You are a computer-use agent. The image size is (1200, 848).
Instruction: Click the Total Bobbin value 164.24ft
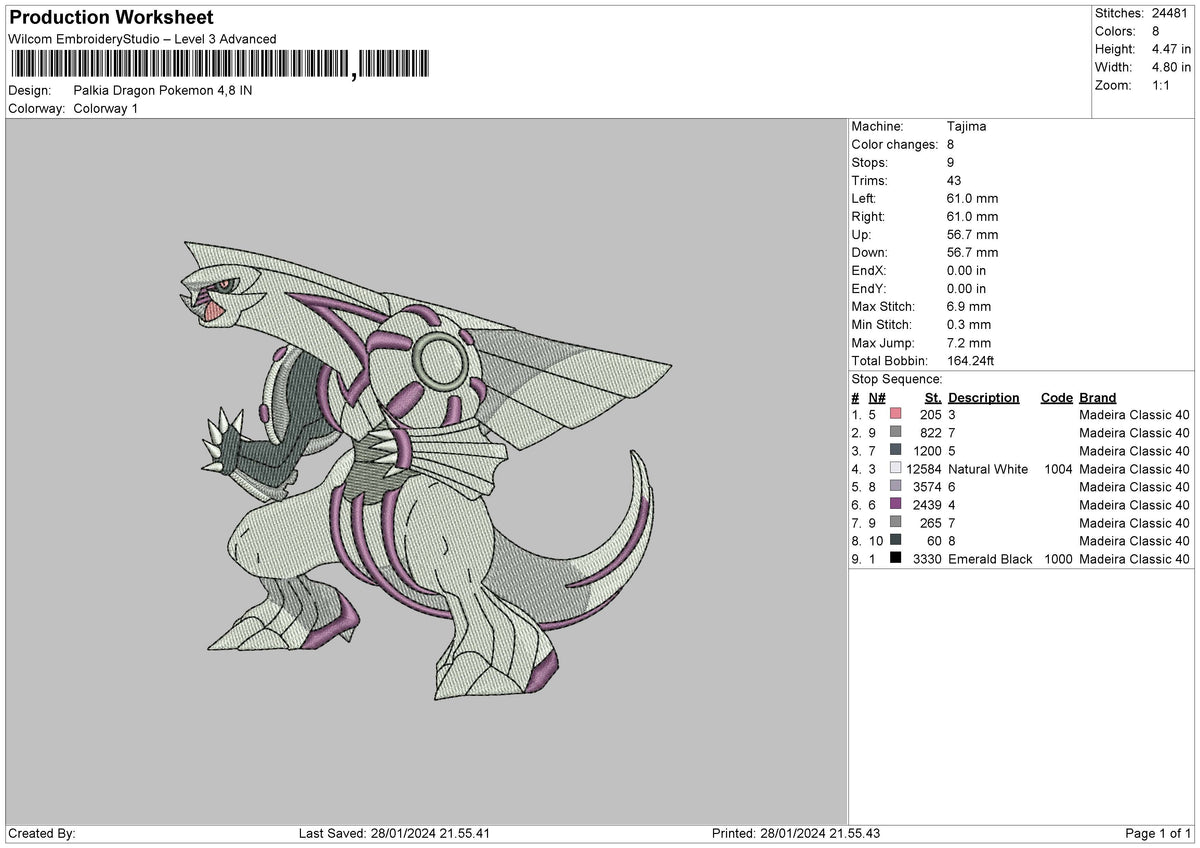coord(970,361)
